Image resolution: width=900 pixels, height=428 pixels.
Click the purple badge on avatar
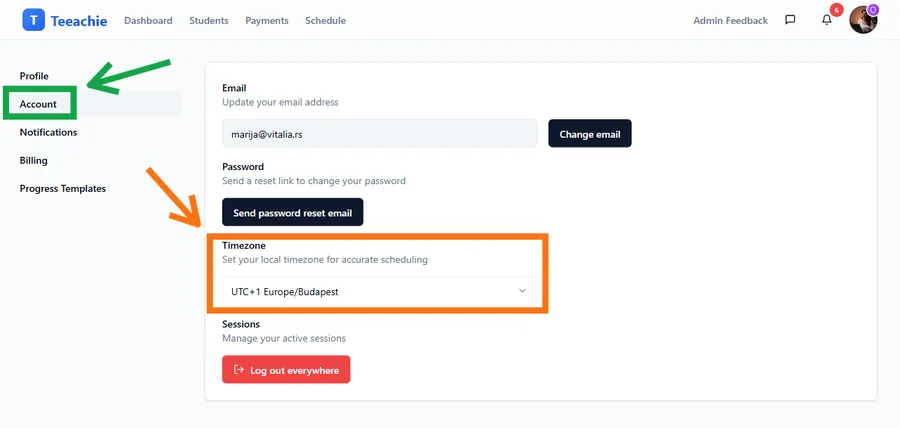coord(872,10)
